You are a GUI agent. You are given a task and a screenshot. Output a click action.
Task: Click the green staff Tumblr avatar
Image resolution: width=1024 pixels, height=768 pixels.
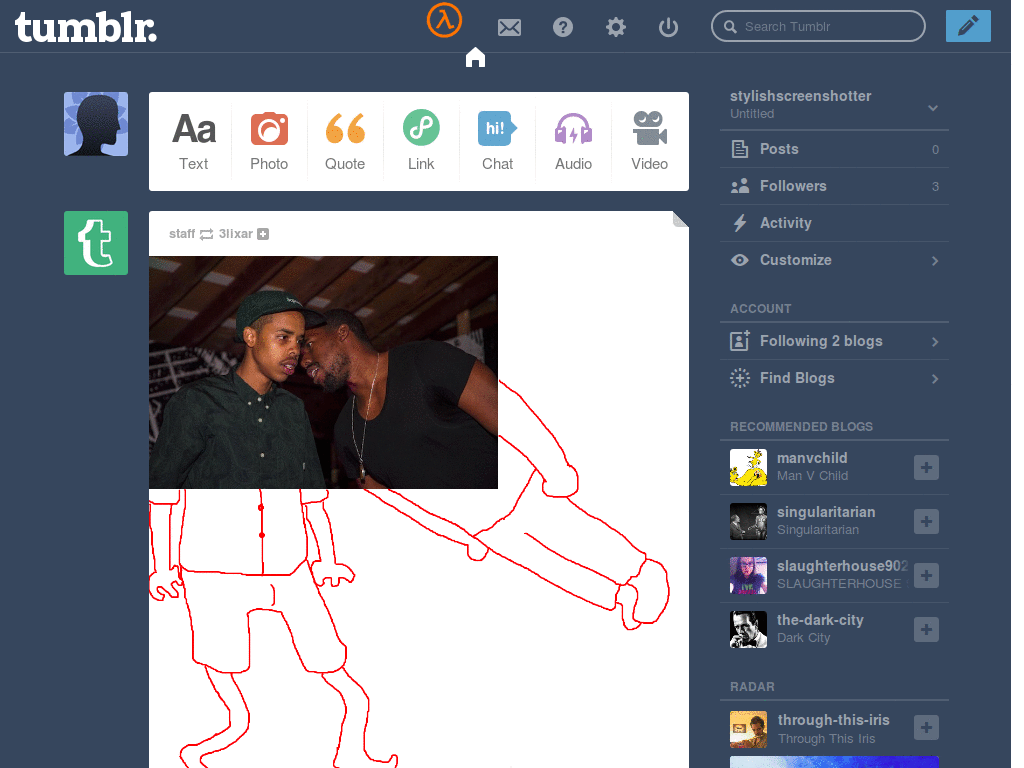tap(96, 243)
